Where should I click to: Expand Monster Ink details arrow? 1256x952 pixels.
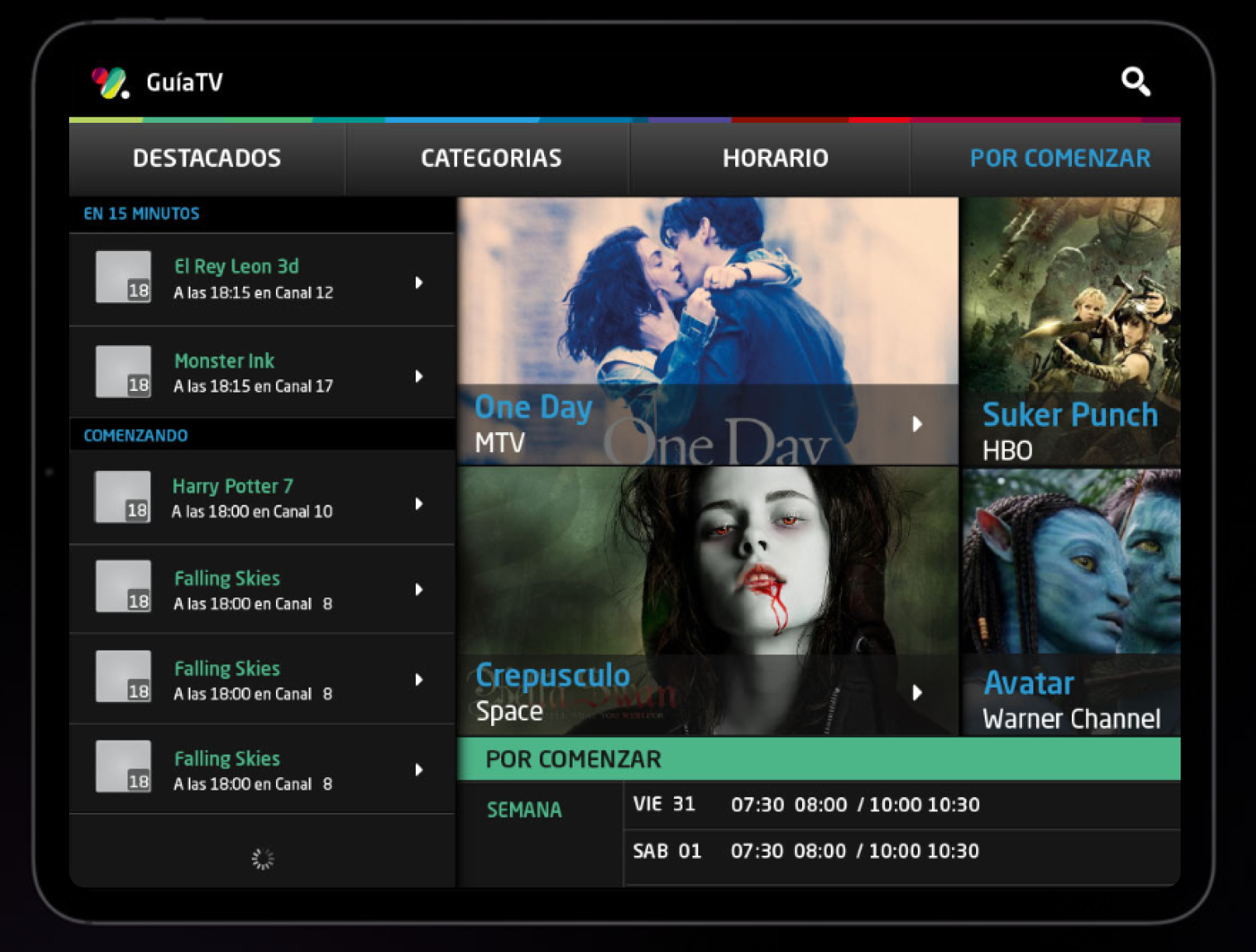click(419, 376)
